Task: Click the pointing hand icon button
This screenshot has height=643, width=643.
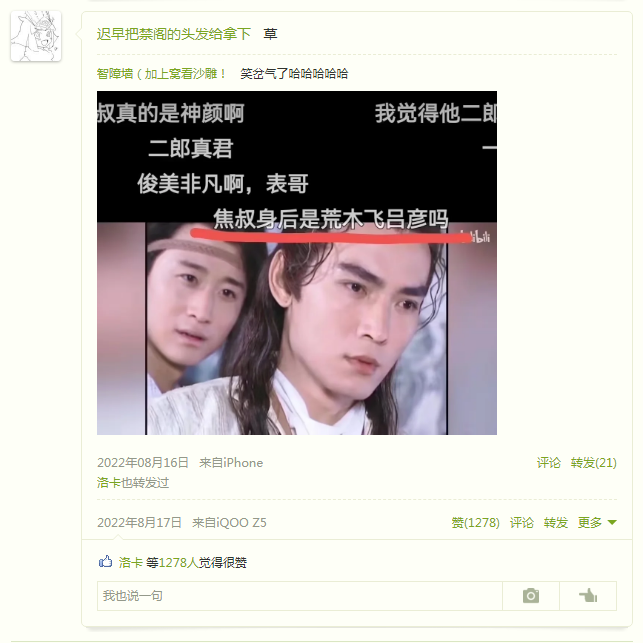Action: (588, 595)
